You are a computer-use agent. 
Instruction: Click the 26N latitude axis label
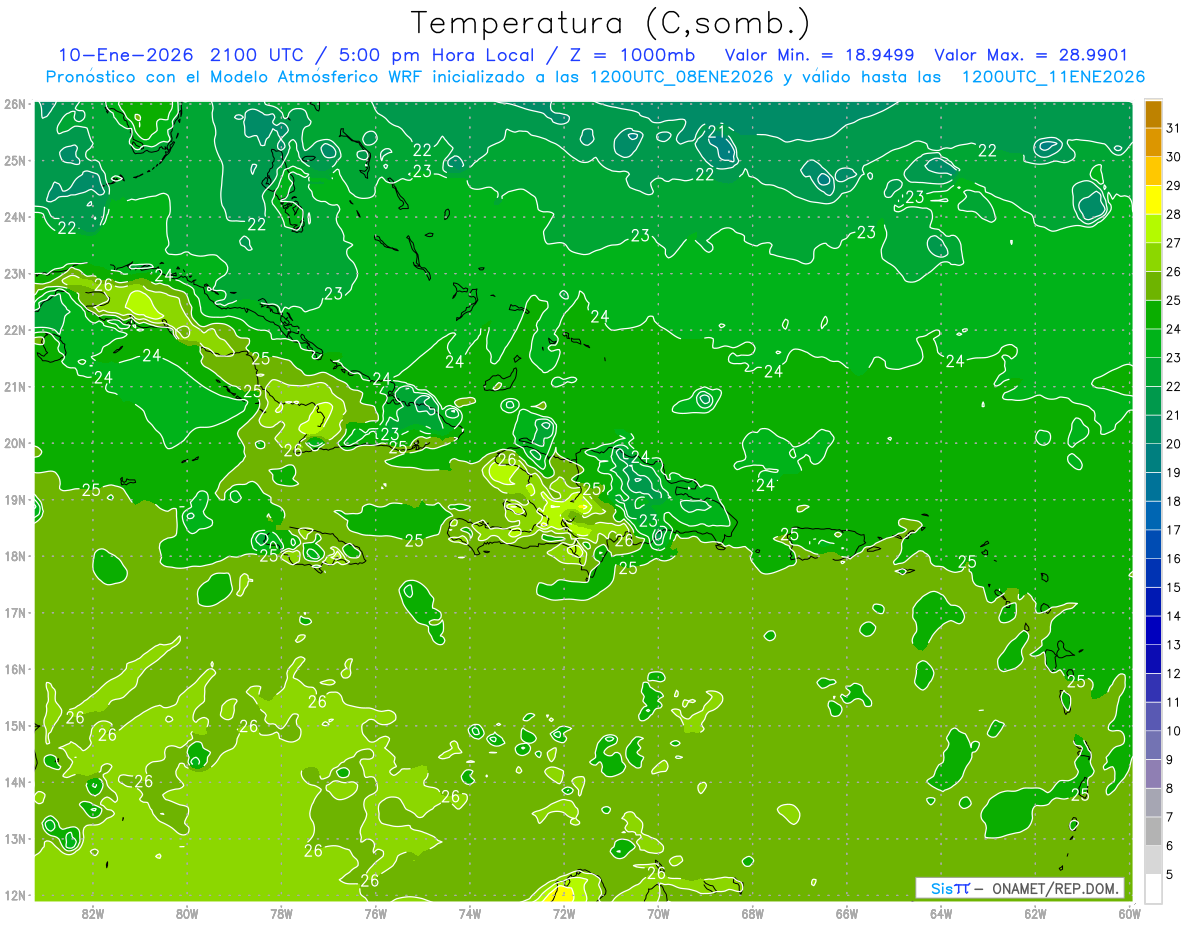tap(14, 104)
